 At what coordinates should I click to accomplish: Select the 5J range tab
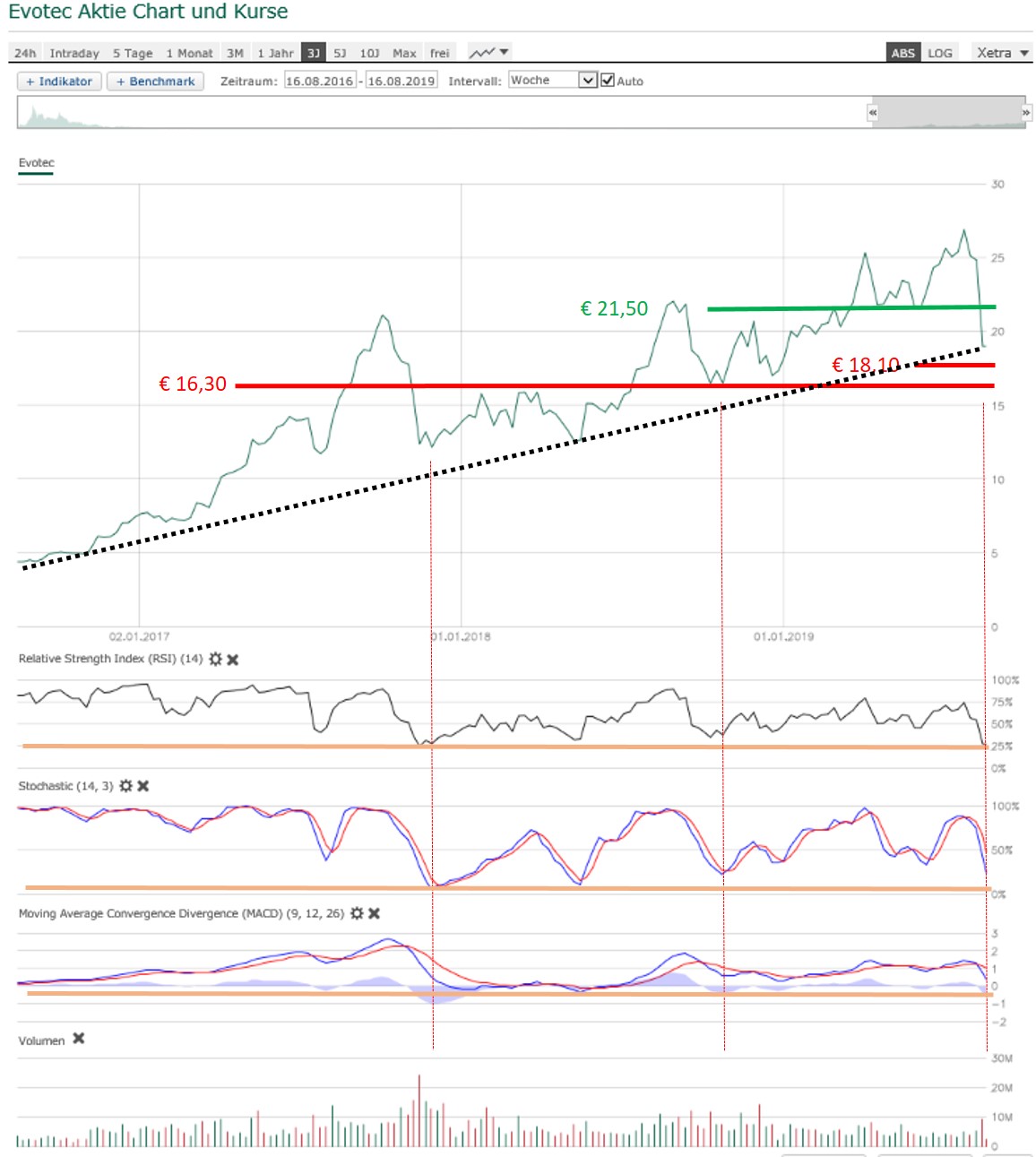pos(340,53)
